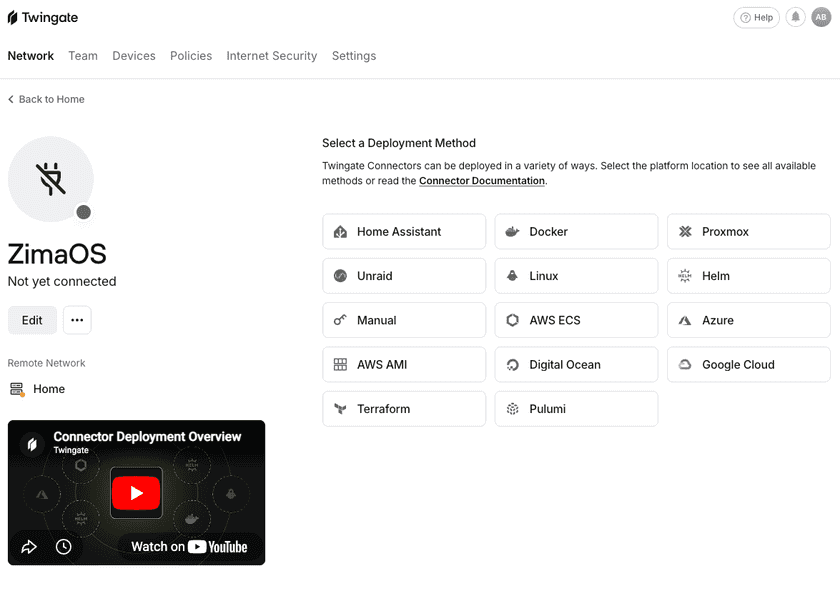This screenshot has width=840, height=598.
Task: Click the Terraform icon
Action: coord(340,409)
